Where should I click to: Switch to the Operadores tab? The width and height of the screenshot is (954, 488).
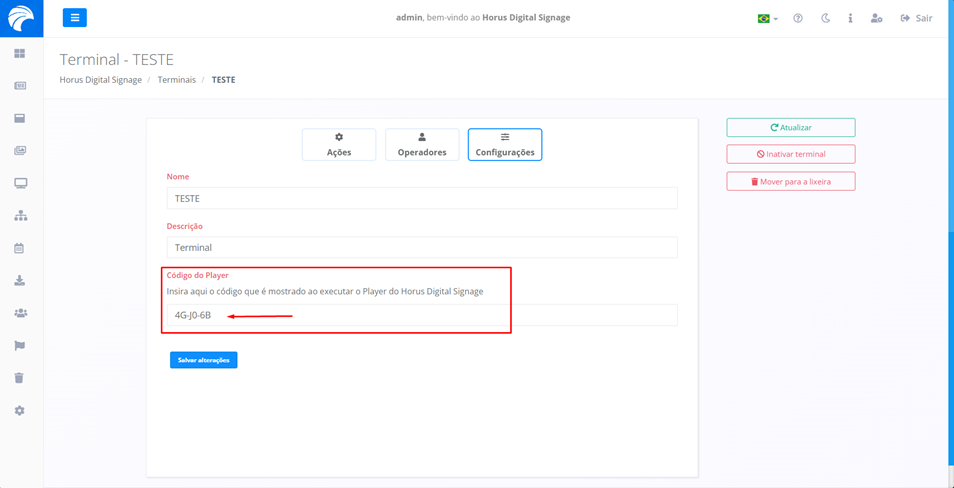tap(422, 145)
